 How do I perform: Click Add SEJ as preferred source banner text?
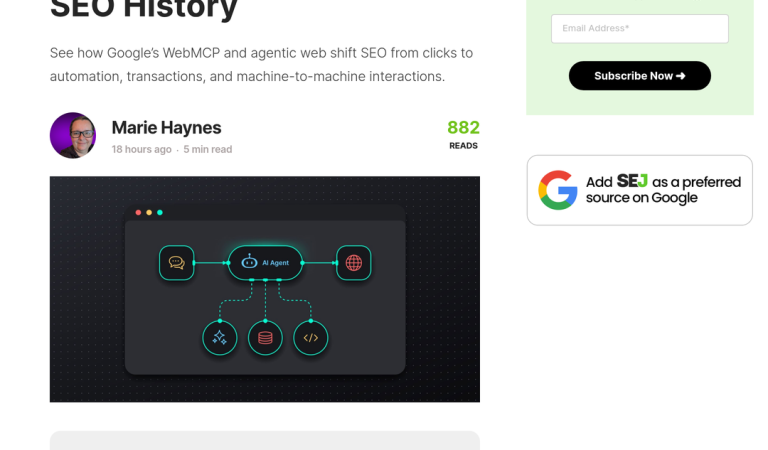[x=663, y=189]
